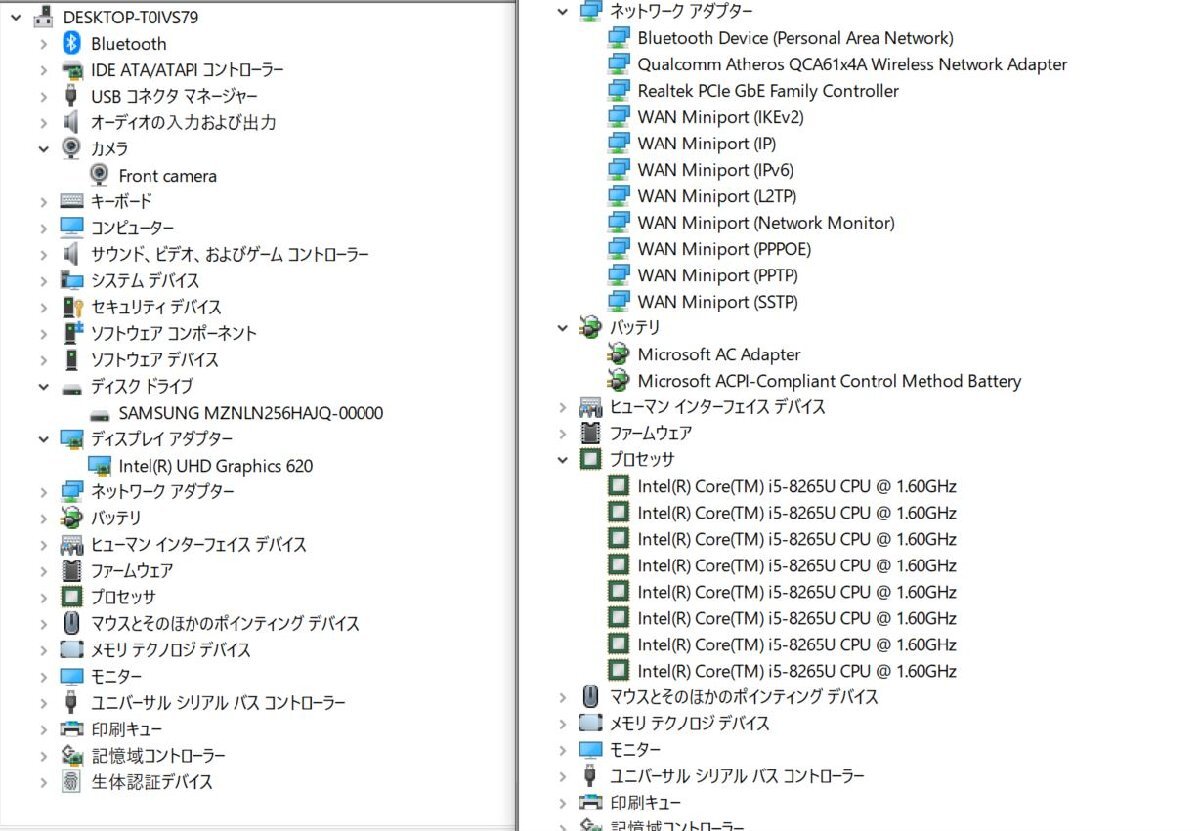Collapse the カメラ category in left tree
1200x831 pixels.
coord(43,148)
